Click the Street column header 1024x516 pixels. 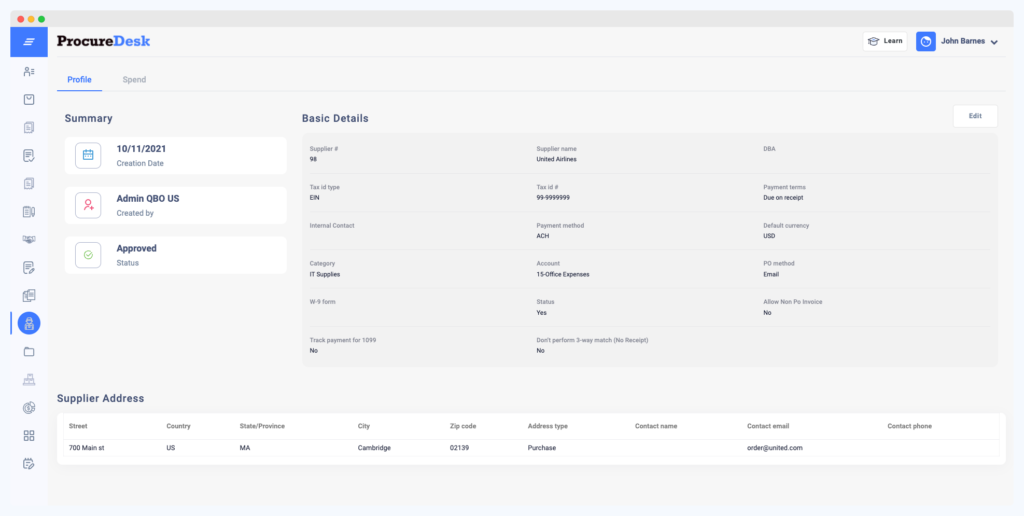(x=78, y=426)
